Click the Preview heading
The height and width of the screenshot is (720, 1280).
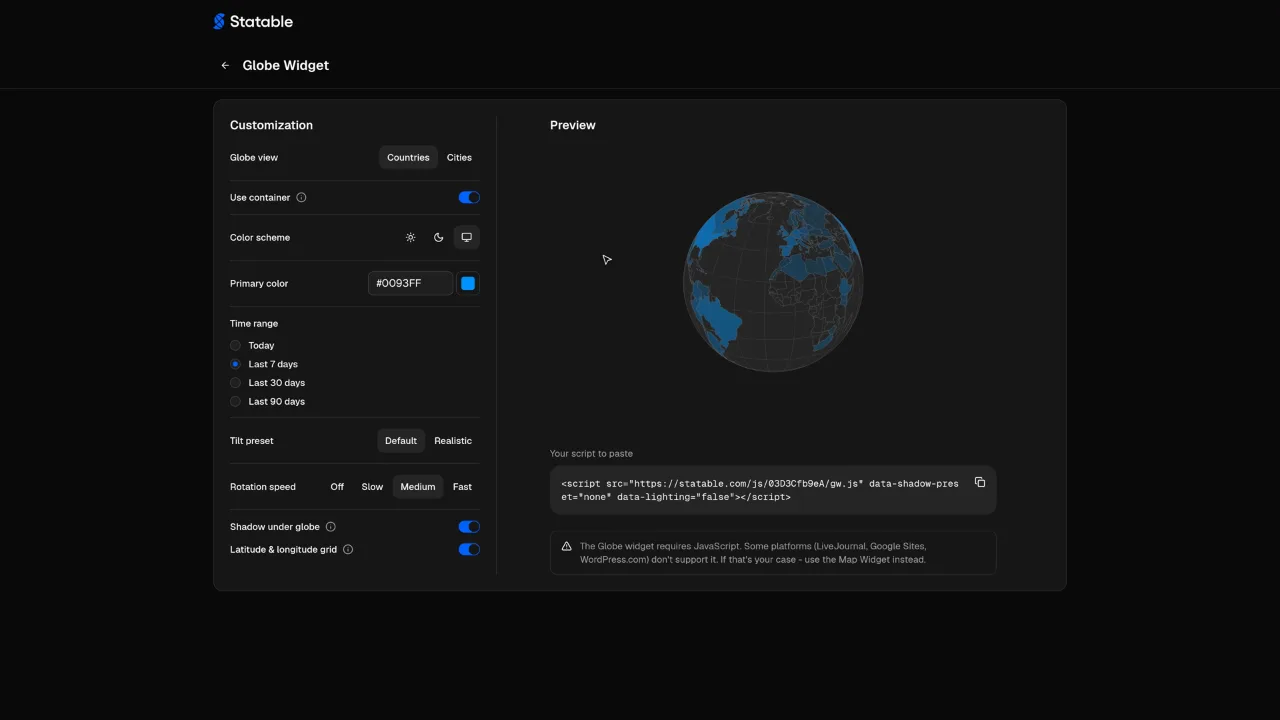click(573, 125)
